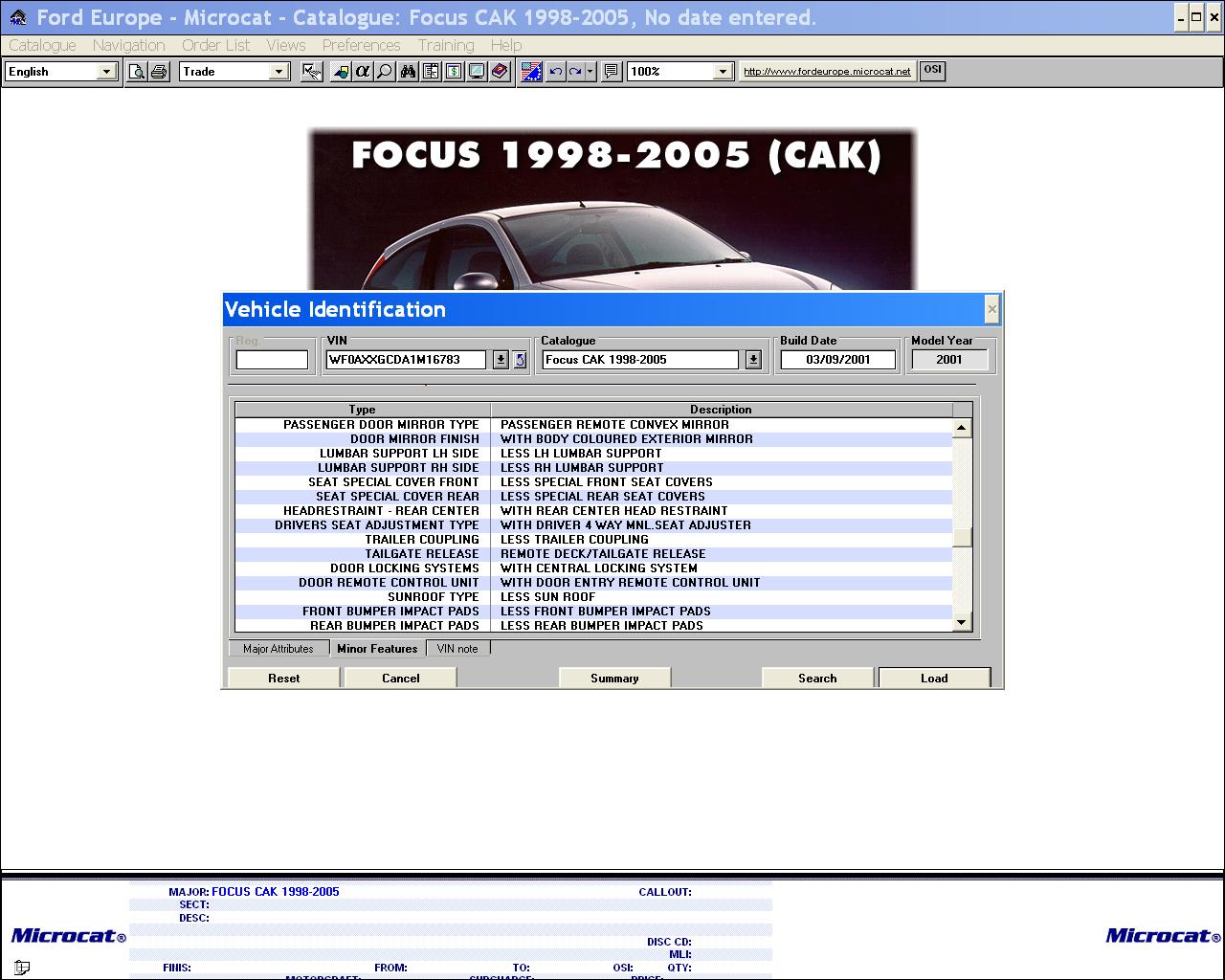The image size is (1225, 980).
Task: Click the print preview icon in toolbar
Action: click(x=138, y=72)
